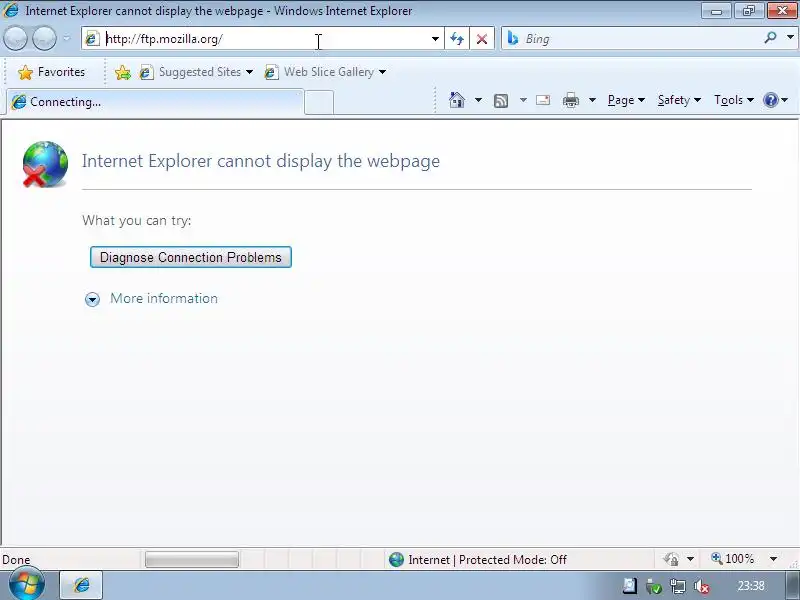Open Web Slice Gallery on favorites bar
This screenshot has height=600, width=800.
[x=325, y=72]
